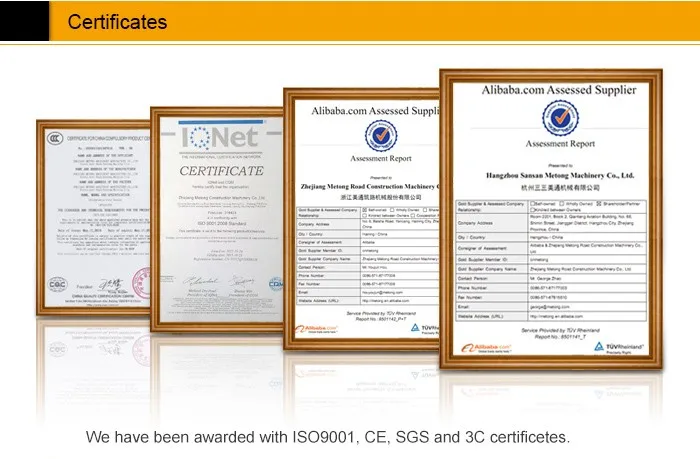Click the Alibaba.com logo on Zhejiang Metong report

(x=316, y=330)
